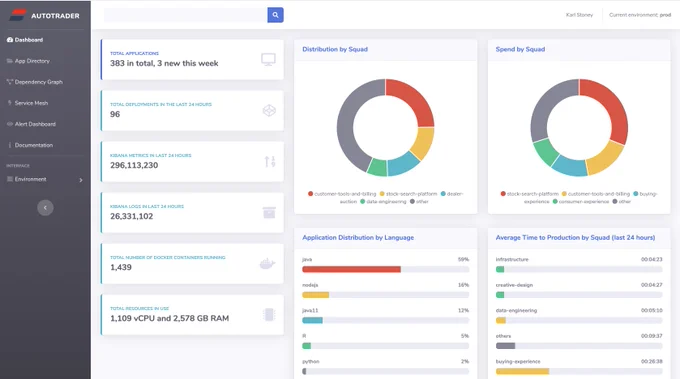Toggle stock-search-platform legend in Distribution by Squad
Screen dimensions: 680x379
(408, 194)
